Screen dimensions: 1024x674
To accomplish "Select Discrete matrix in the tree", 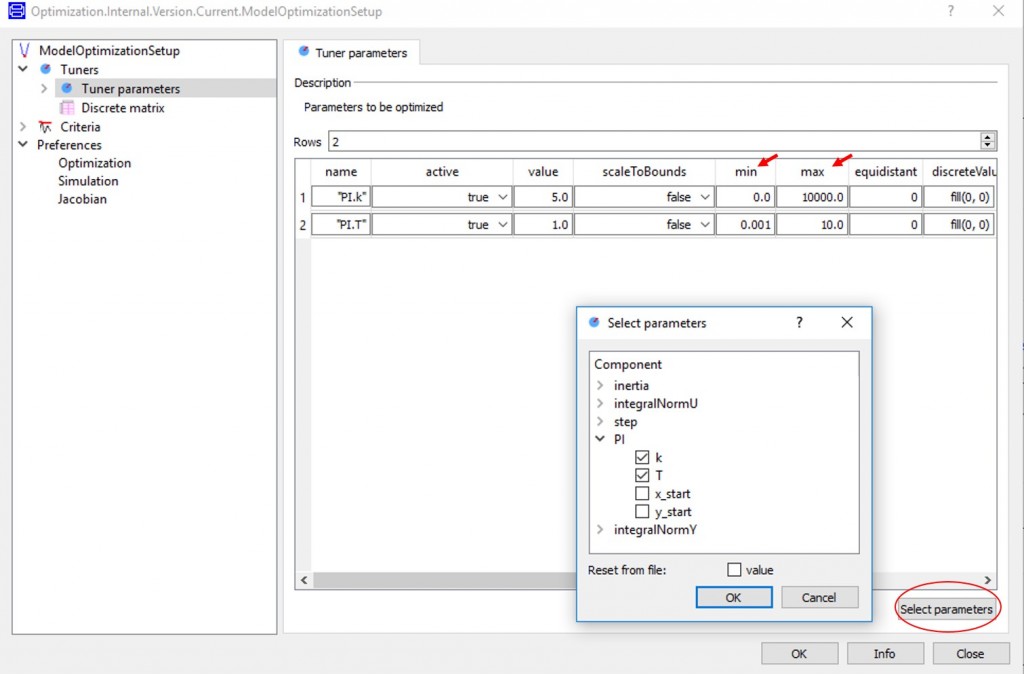I will click(x=123, y=108).
